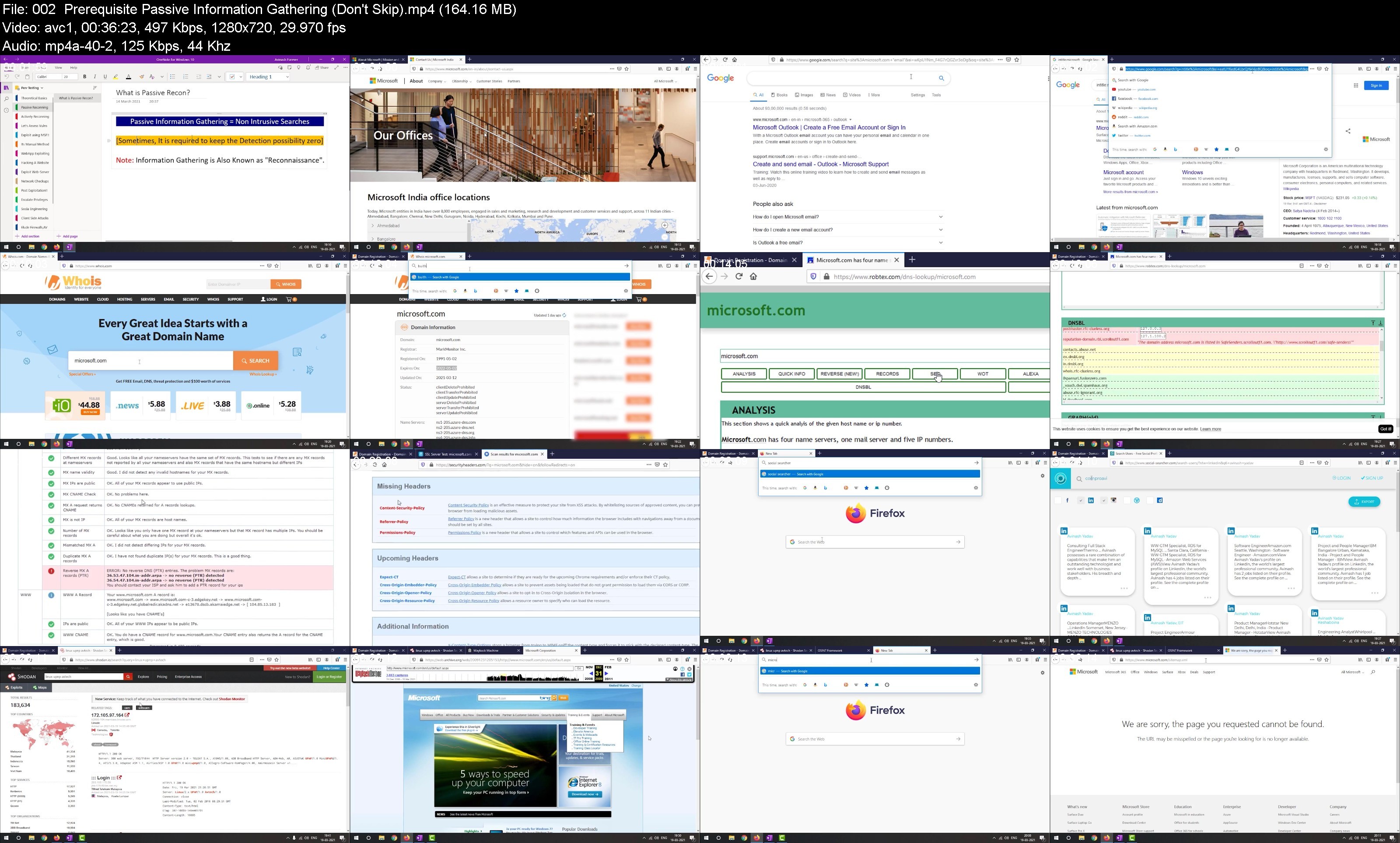Open Citizenship dropdown on Microsoft About nav
The height and width of the screenshot is (843, 1400).
coord(462,81)
